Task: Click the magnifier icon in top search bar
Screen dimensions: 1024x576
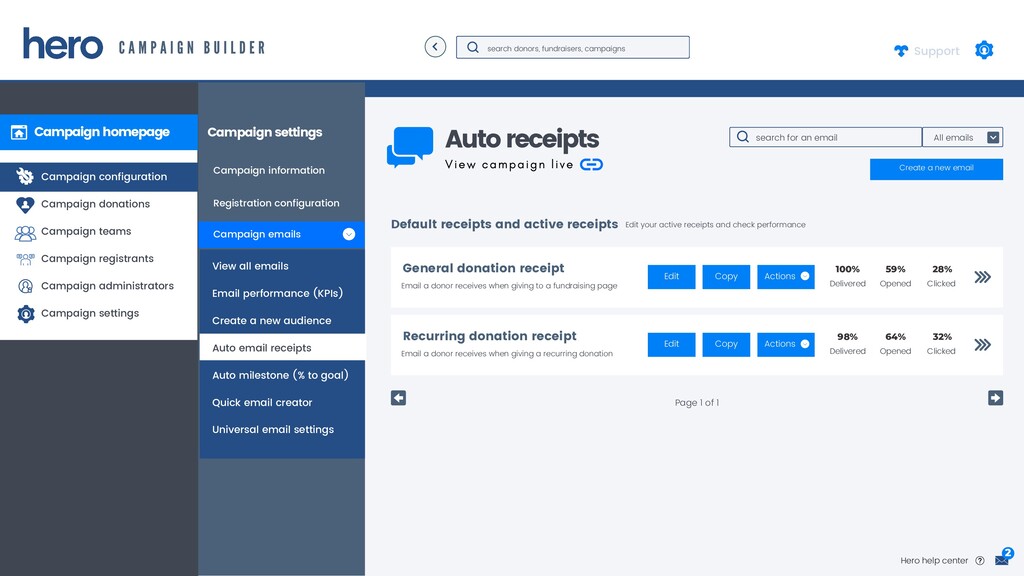Action: pos(473,48)
